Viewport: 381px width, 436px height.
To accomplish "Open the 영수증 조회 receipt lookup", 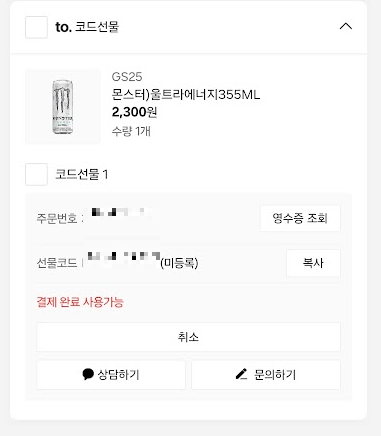I will tap(300, 218).
